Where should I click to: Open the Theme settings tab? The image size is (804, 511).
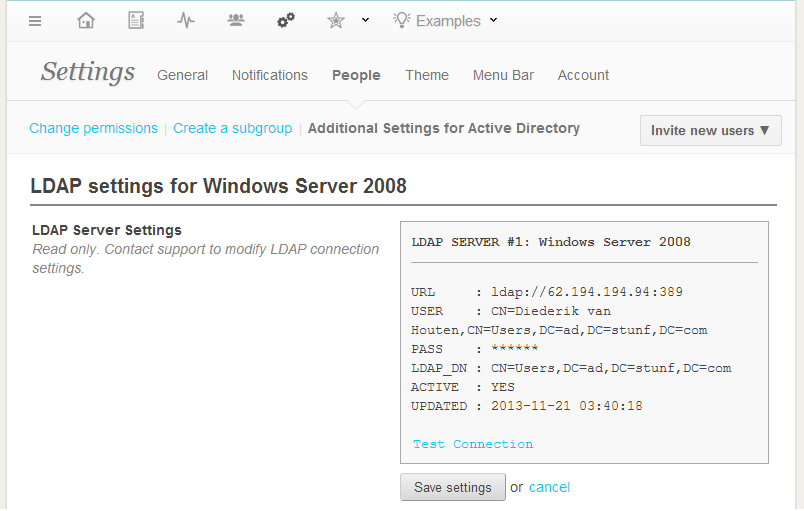pyautogui.click(x=427, y=75)
